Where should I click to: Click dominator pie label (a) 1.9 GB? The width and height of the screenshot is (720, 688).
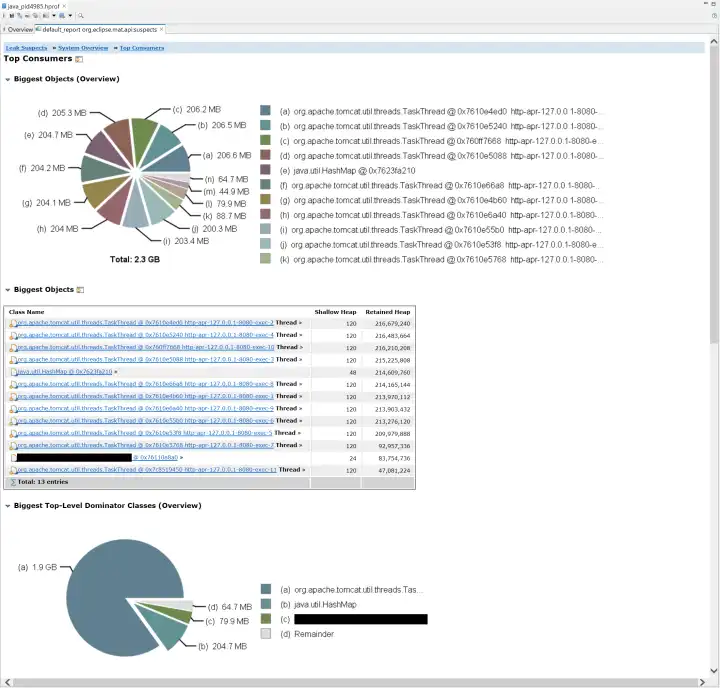coord(37,567)
